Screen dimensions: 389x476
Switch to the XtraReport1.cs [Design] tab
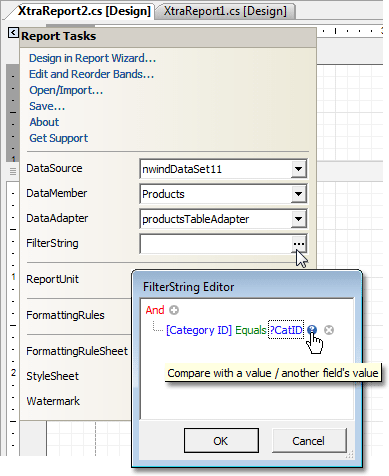tap(225, 11)
